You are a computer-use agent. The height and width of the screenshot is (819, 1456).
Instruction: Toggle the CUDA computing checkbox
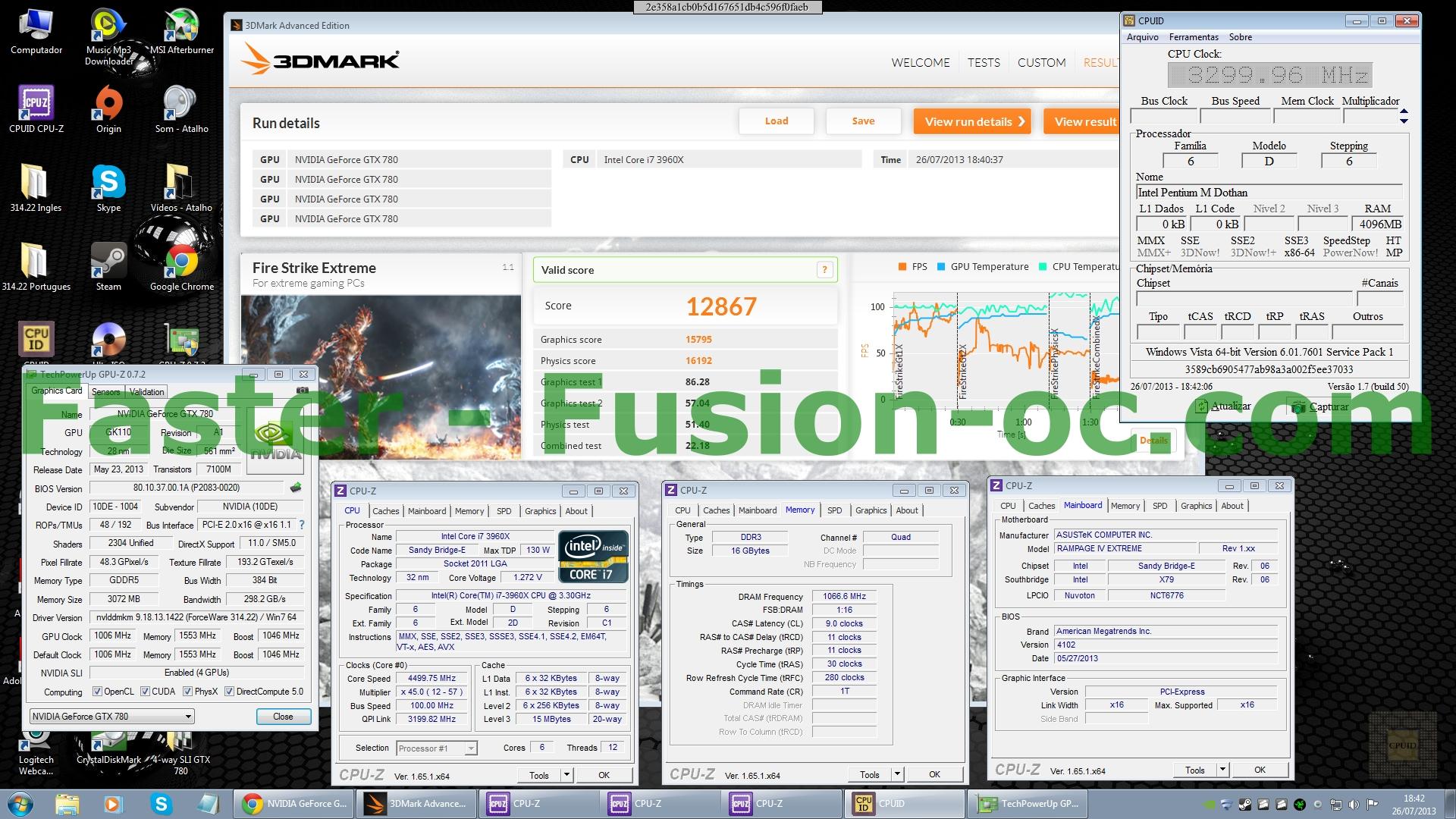(x=145, y=692)
